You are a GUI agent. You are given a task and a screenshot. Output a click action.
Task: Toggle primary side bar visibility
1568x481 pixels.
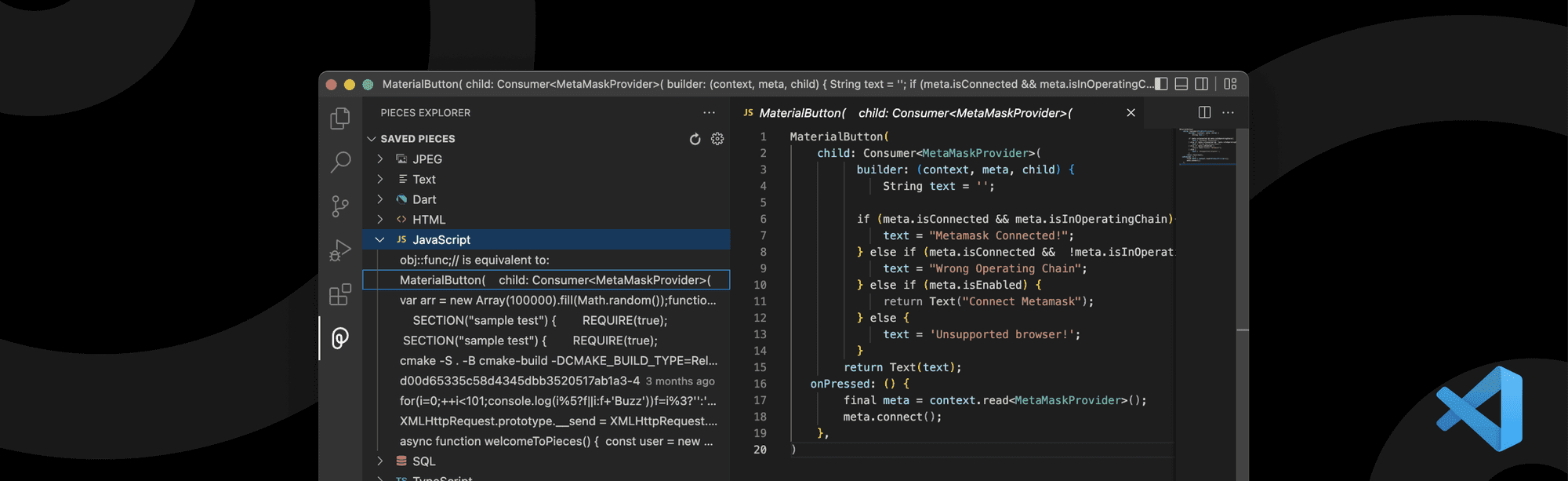tap(1161, 84)
